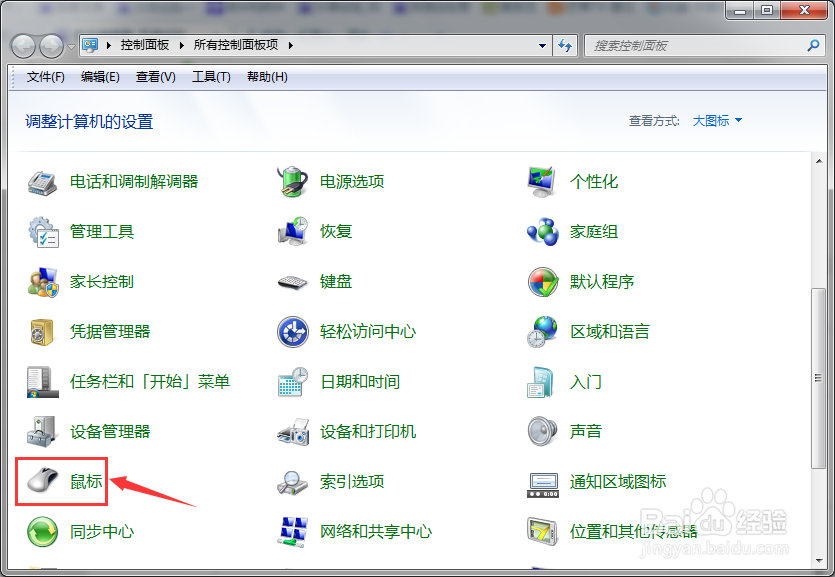Open the 编辑(E) menu

(100, 77)
